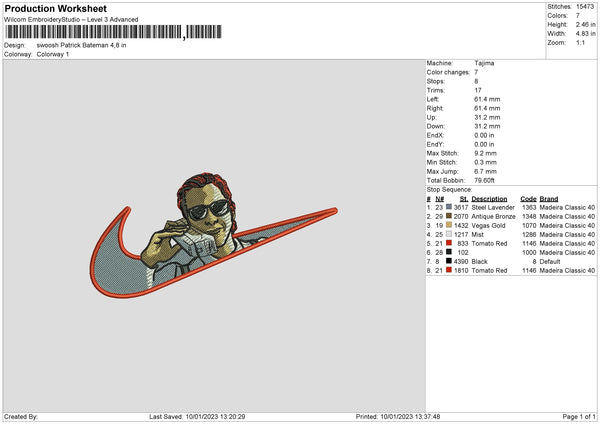Click the 'Production Worksheet' title
The image size is (600, 424).
56,8
